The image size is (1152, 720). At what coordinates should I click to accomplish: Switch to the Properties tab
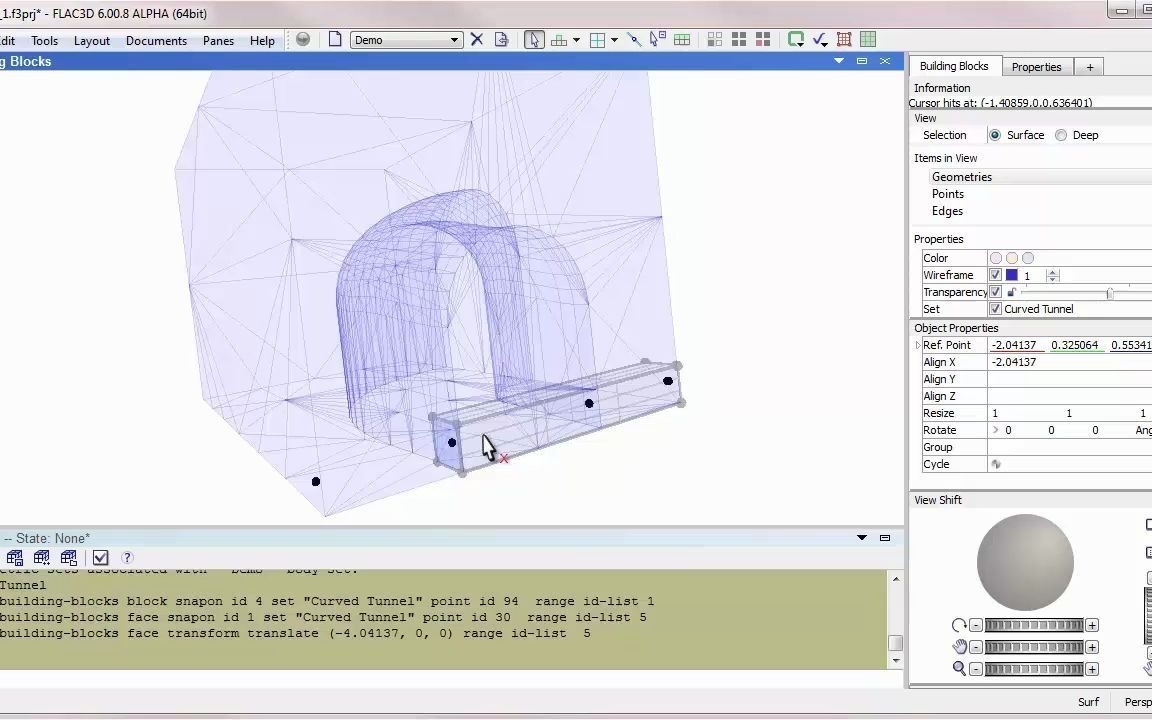point(1036,66)
